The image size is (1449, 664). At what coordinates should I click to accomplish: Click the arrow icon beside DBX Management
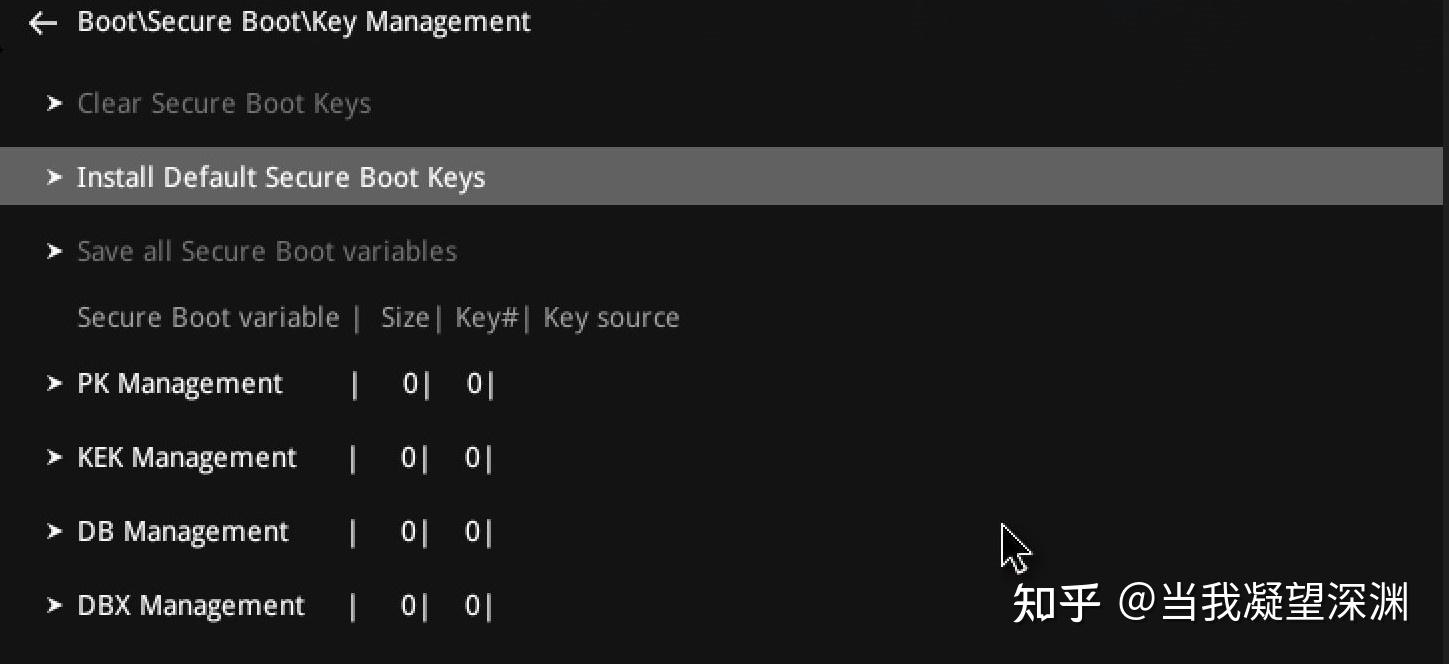click(54, 605)
